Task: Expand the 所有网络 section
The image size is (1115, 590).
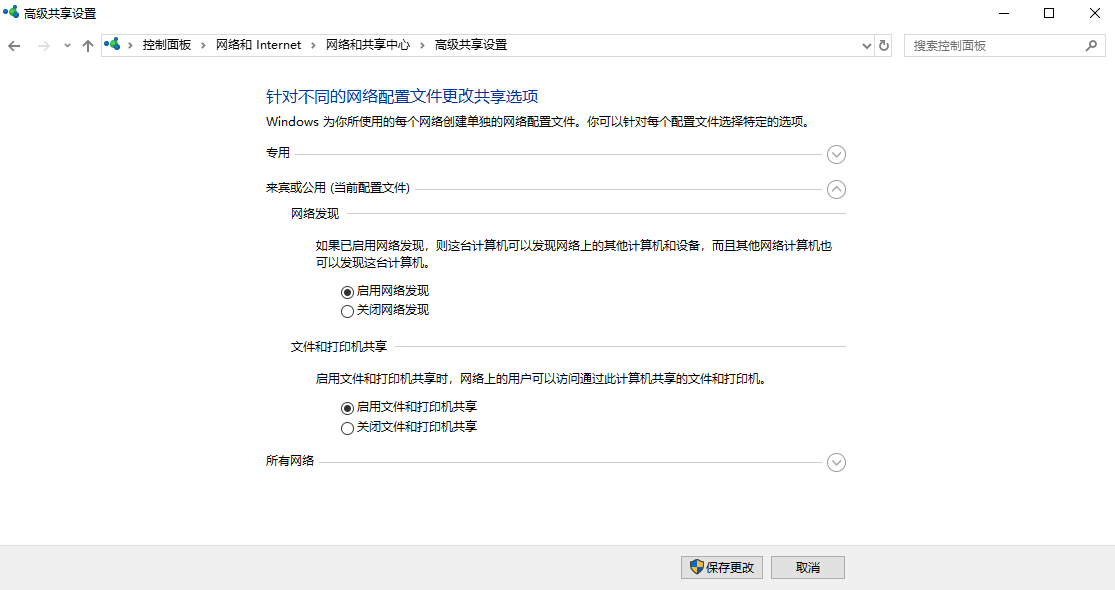Action: pos(836,463)
